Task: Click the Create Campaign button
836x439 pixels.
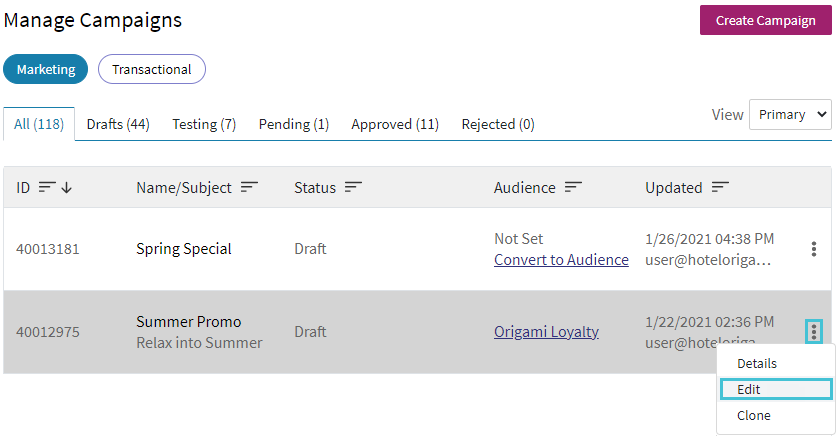Action: tap(766, 20)
